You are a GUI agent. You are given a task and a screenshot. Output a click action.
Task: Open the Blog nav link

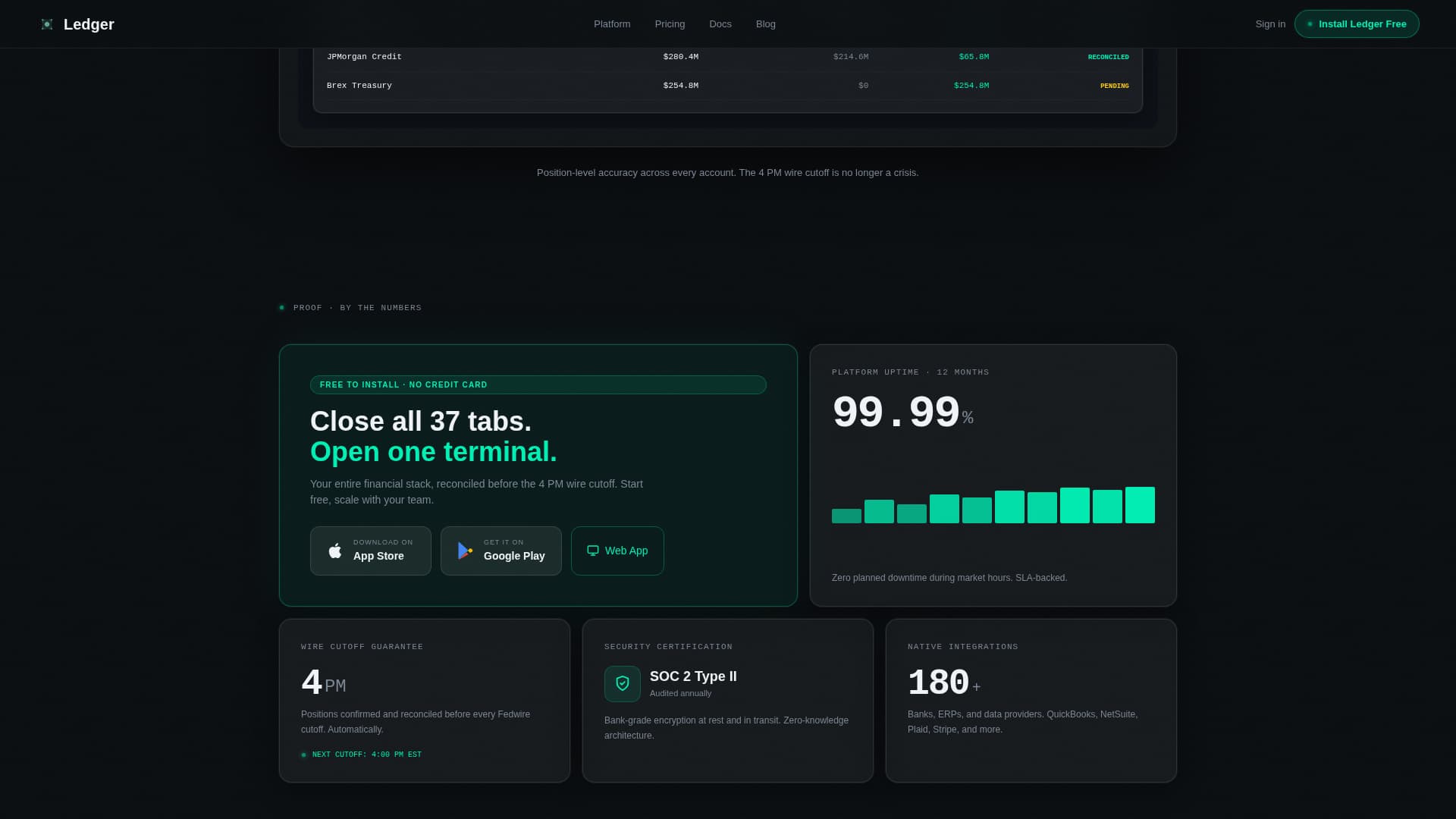pos(766,24)
